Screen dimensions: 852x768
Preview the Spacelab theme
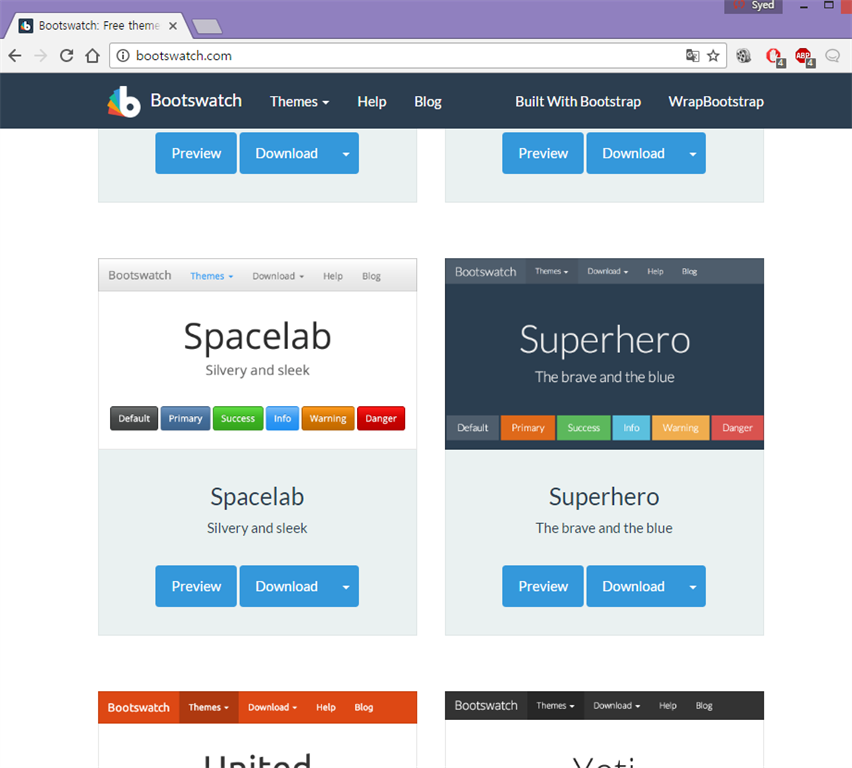click(x=196, y=586)
